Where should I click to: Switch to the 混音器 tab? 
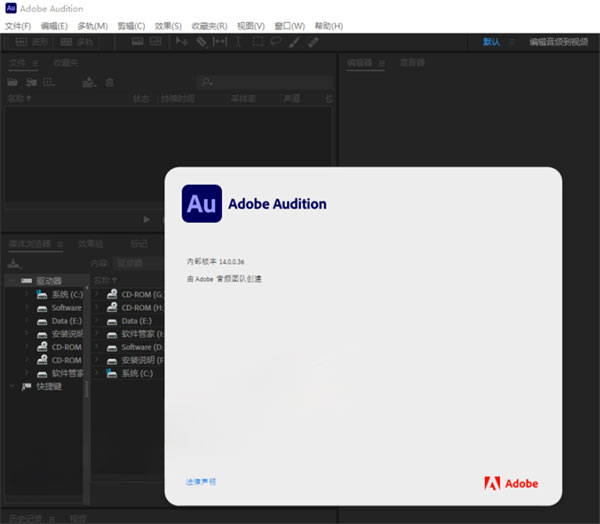coord(412,62)
